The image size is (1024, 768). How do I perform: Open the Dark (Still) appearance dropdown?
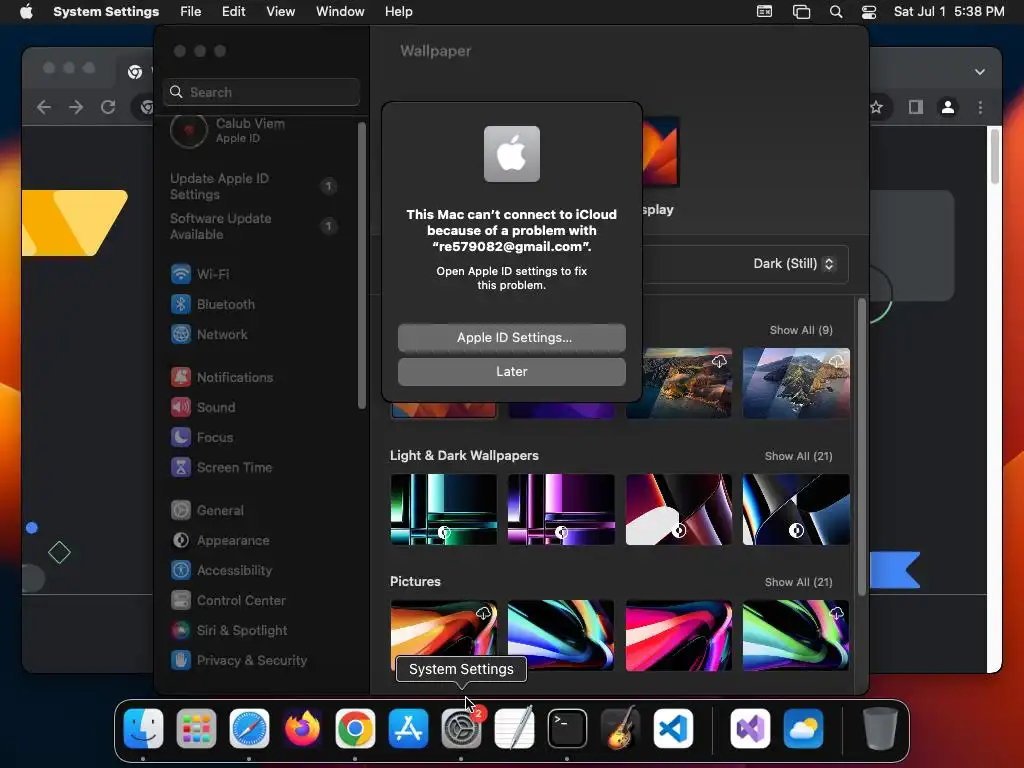(793, 264)
